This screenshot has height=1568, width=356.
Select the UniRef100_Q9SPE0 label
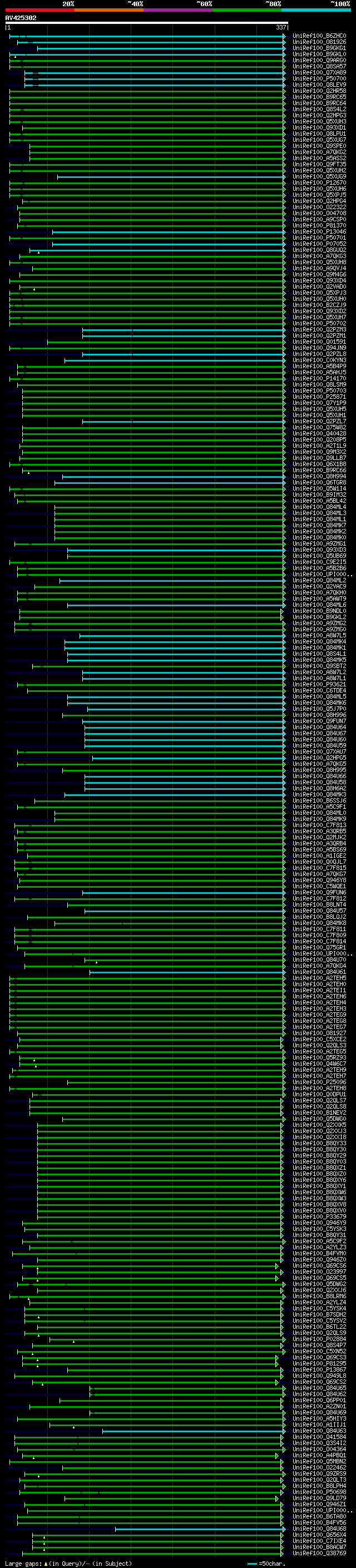coord(319,146)
